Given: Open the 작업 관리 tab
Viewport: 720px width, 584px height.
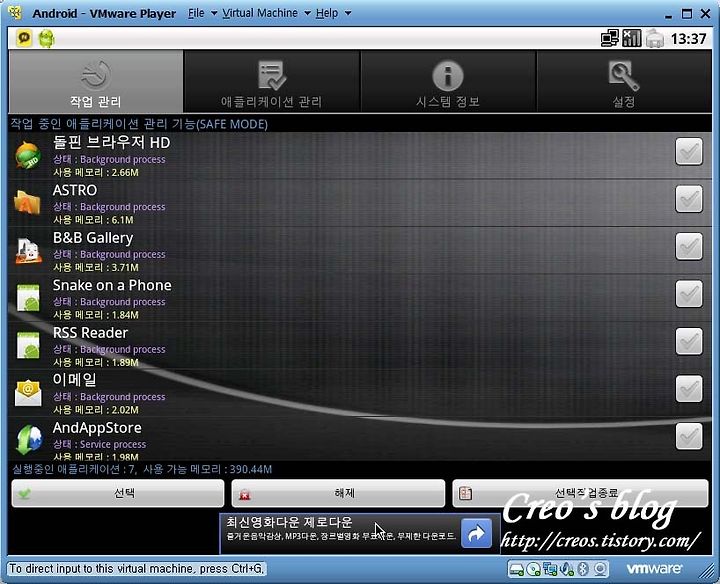Looking at the screenshot, I should pos(96,82).
